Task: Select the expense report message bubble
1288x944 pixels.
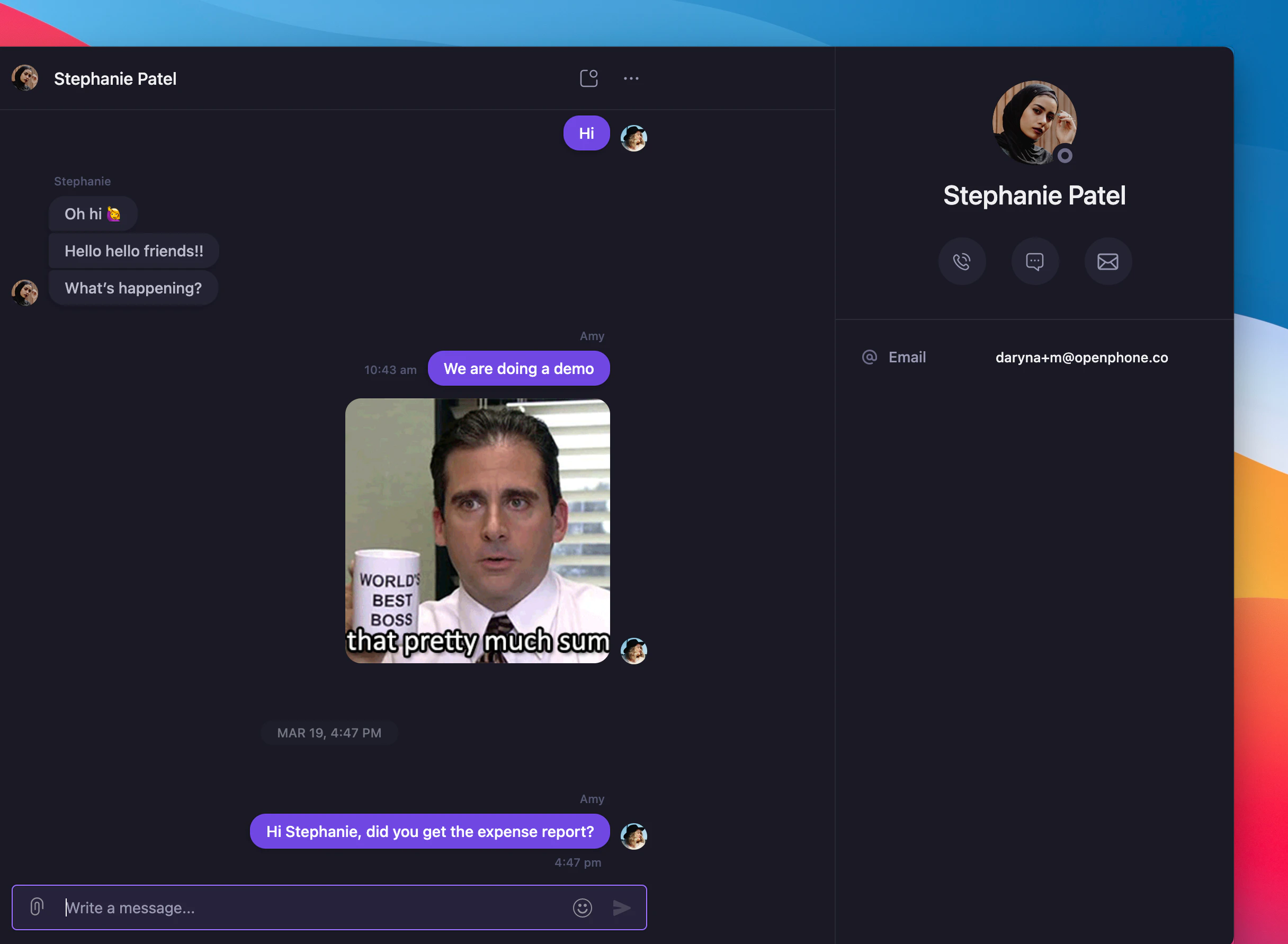Action: pos(430,831)
